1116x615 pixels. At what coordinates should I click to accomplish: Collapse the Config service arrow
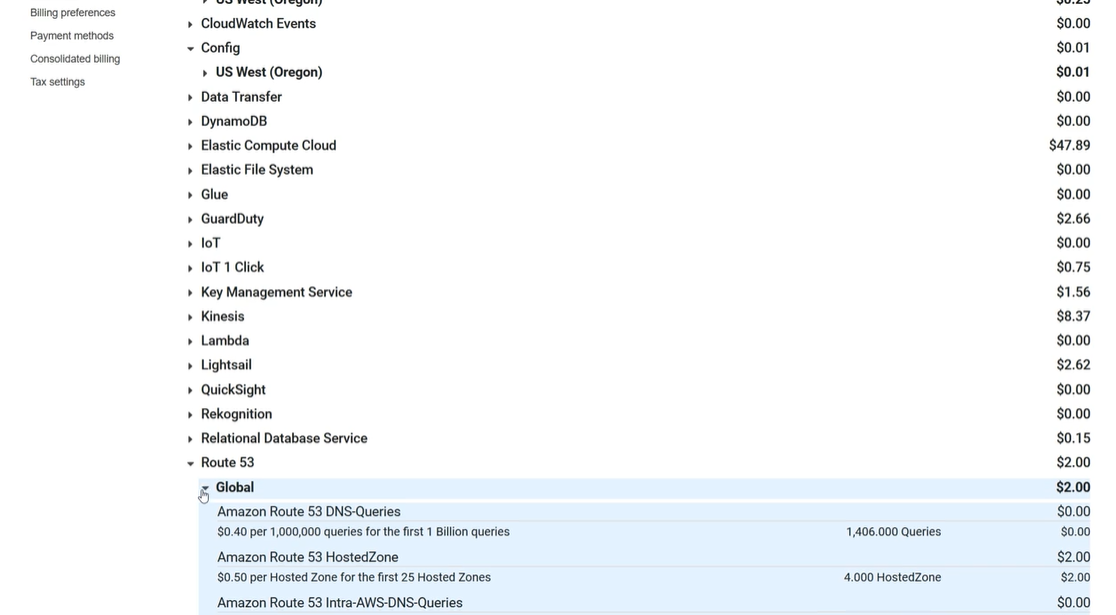click(x=190, y=48)
